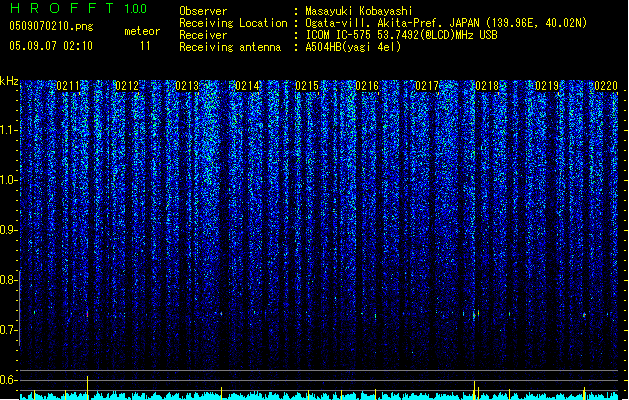Click the version number 1.0.0
Screen dimensions: 629x400
[136, 9]
